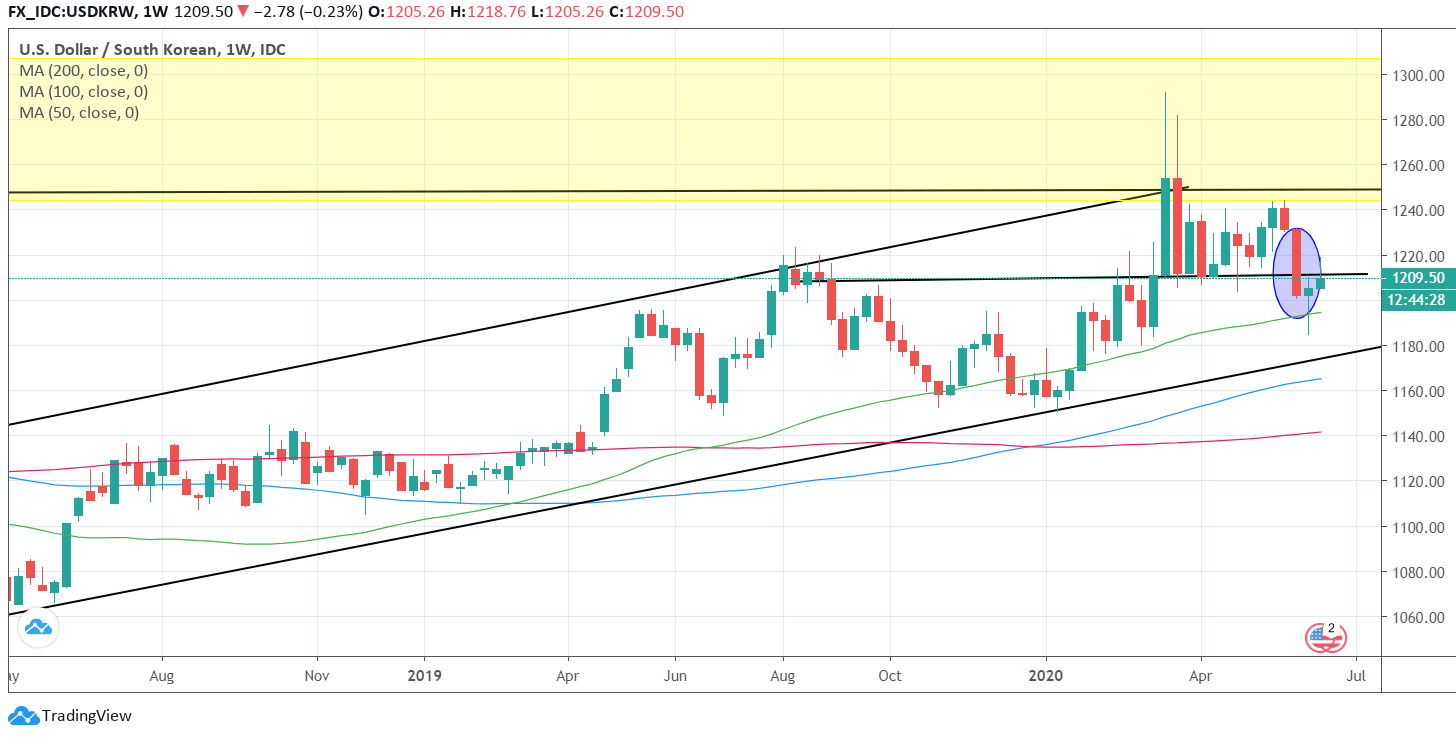Screen dimensions: 1456x738
Task: Click the Jul label on time axis
Action: (1357, 675)
